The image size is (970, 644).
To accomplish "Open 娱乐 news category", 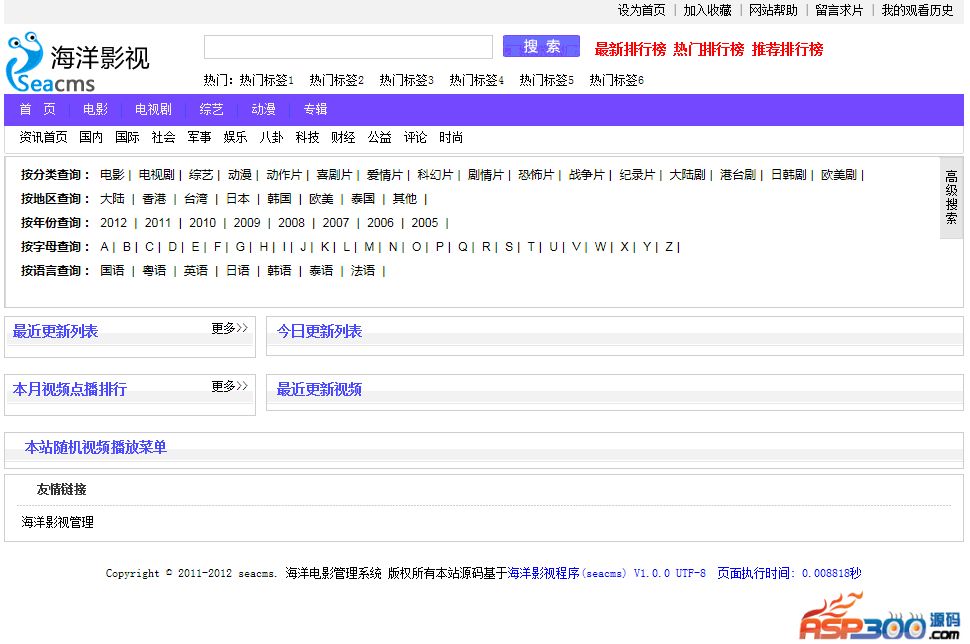I will (x=235, y=137).
